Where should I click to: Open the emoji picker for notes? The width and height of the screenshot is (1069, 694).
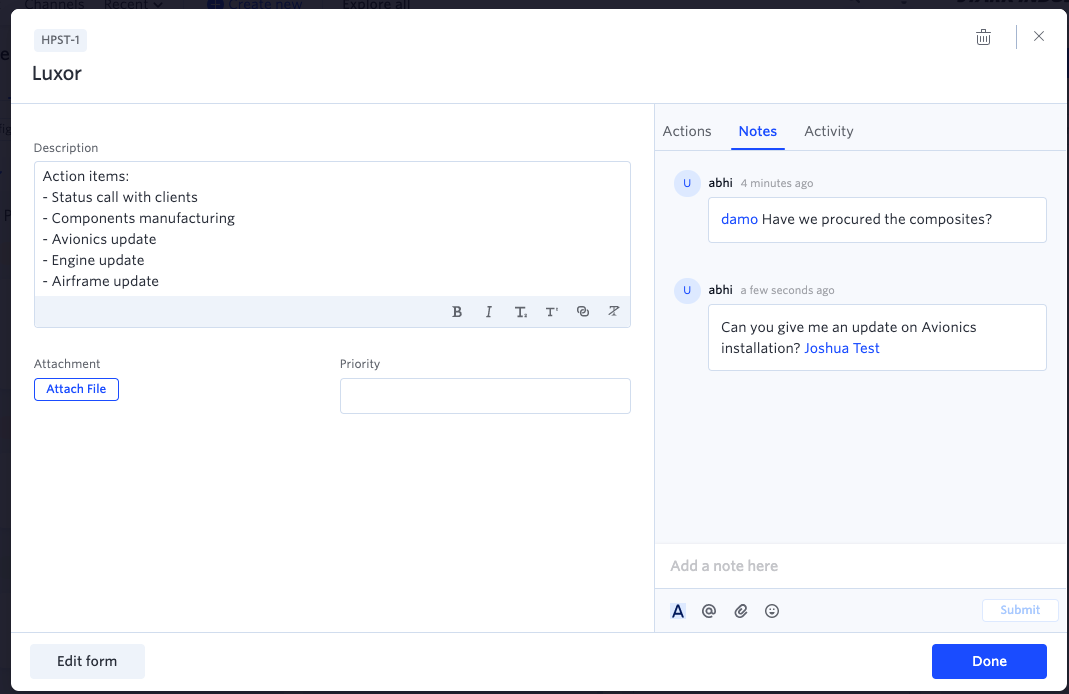(x=772, y=611)
